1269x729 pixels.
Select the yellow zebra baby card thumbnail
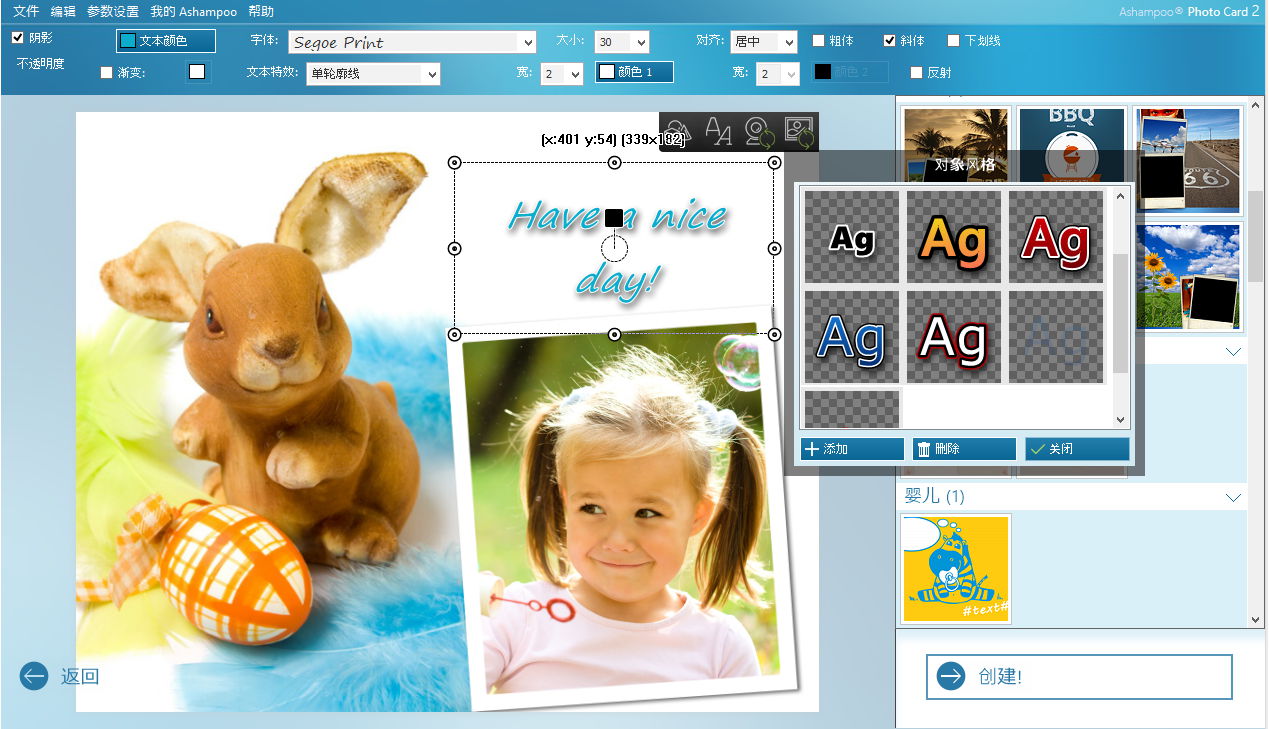tap(955, 569)
